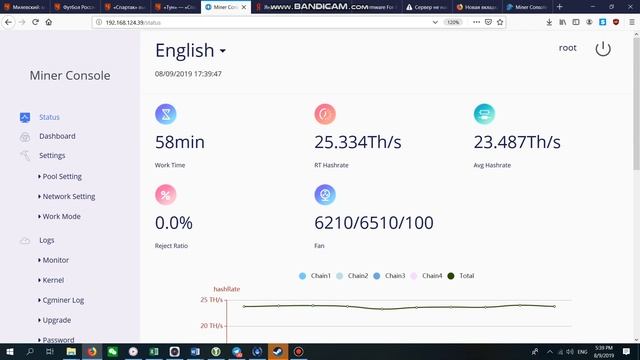The image size is (640, 360).
Task: Open the Firefox hamburger menu
Action: [632, 22]
